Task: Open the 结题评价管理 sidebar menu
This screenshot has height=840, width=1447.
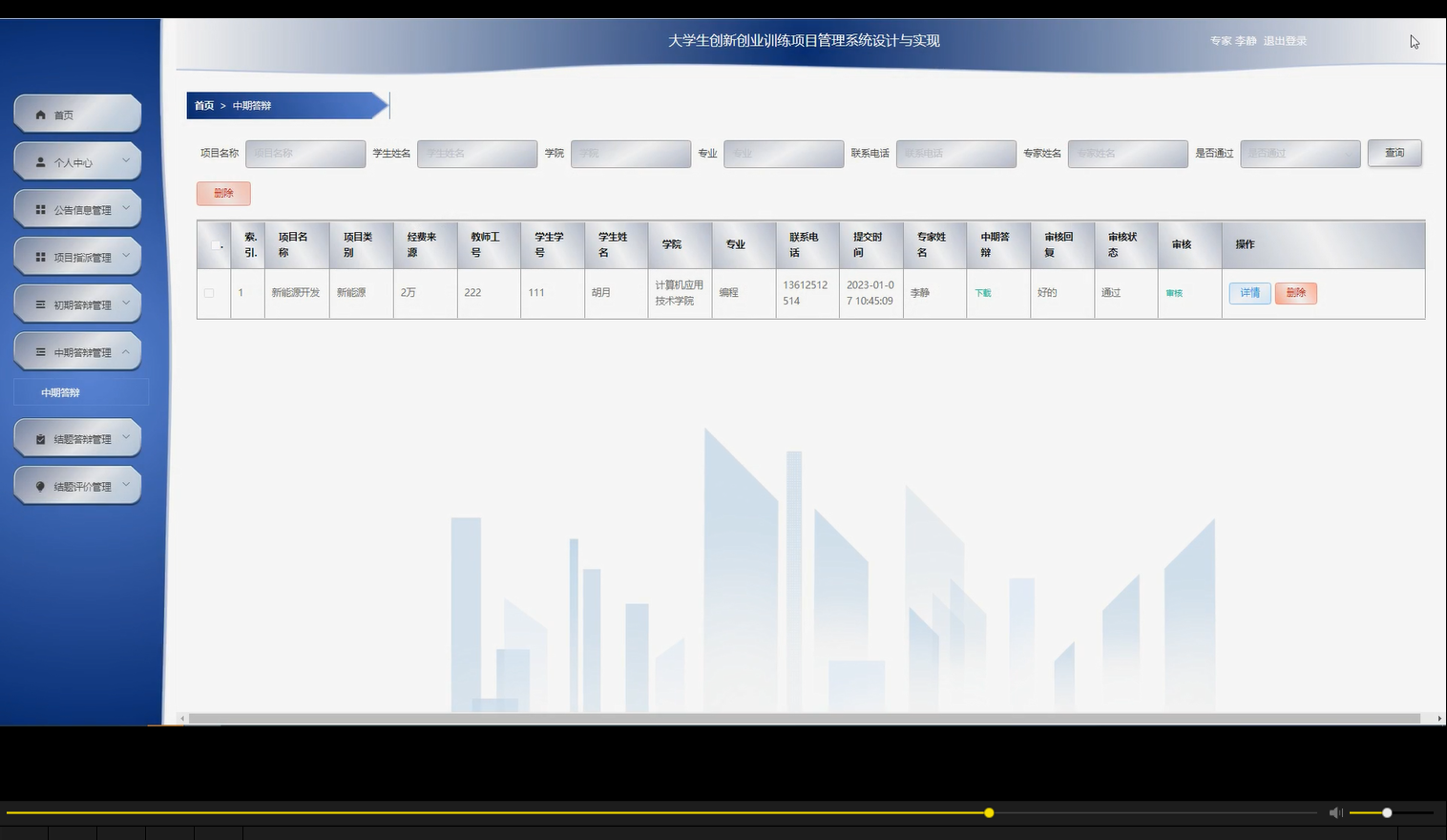Action: [77, 486]
